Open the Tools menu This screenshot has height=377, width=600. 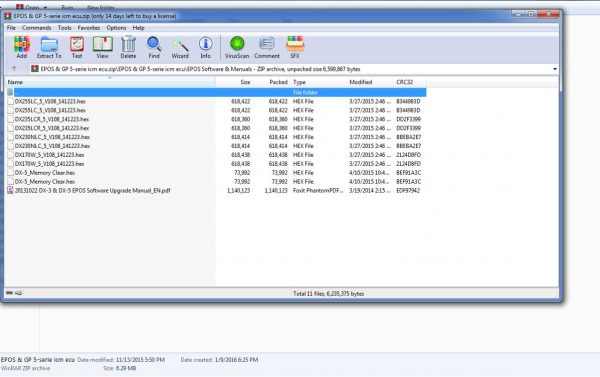coord(64,28)
